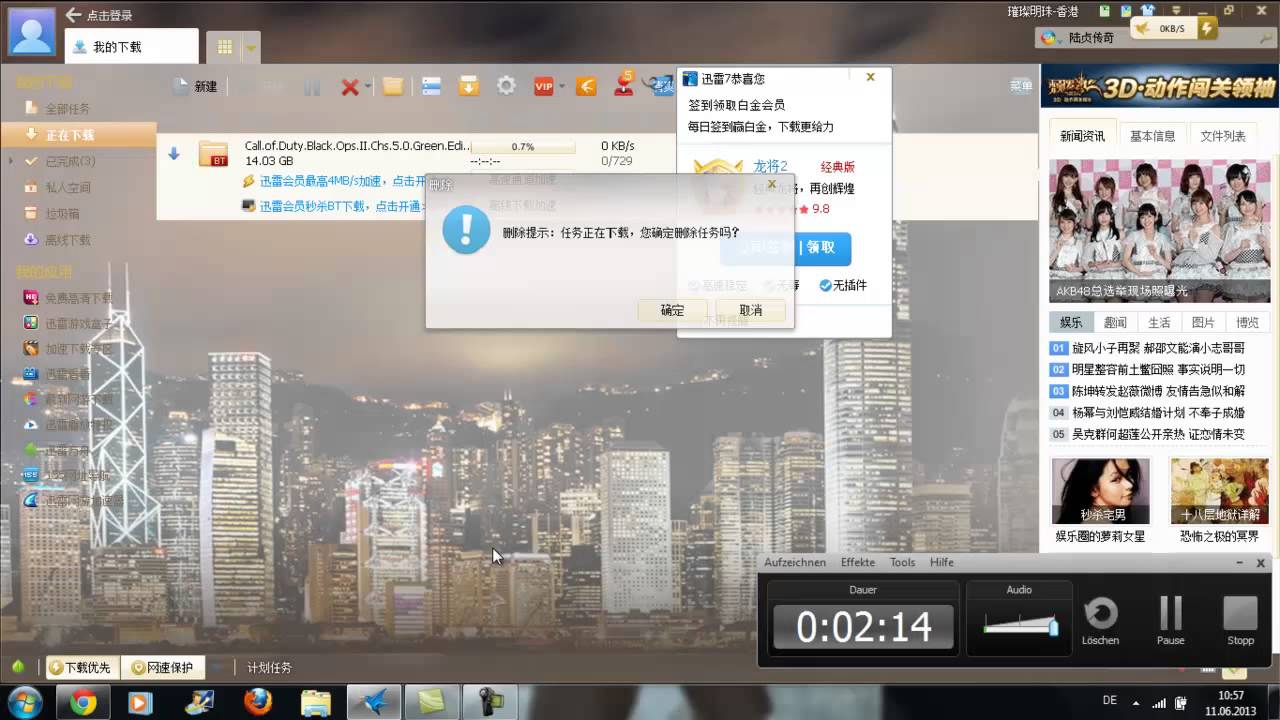
Task: Click the grid view button beside the tab
Action: tap(224, 47)
